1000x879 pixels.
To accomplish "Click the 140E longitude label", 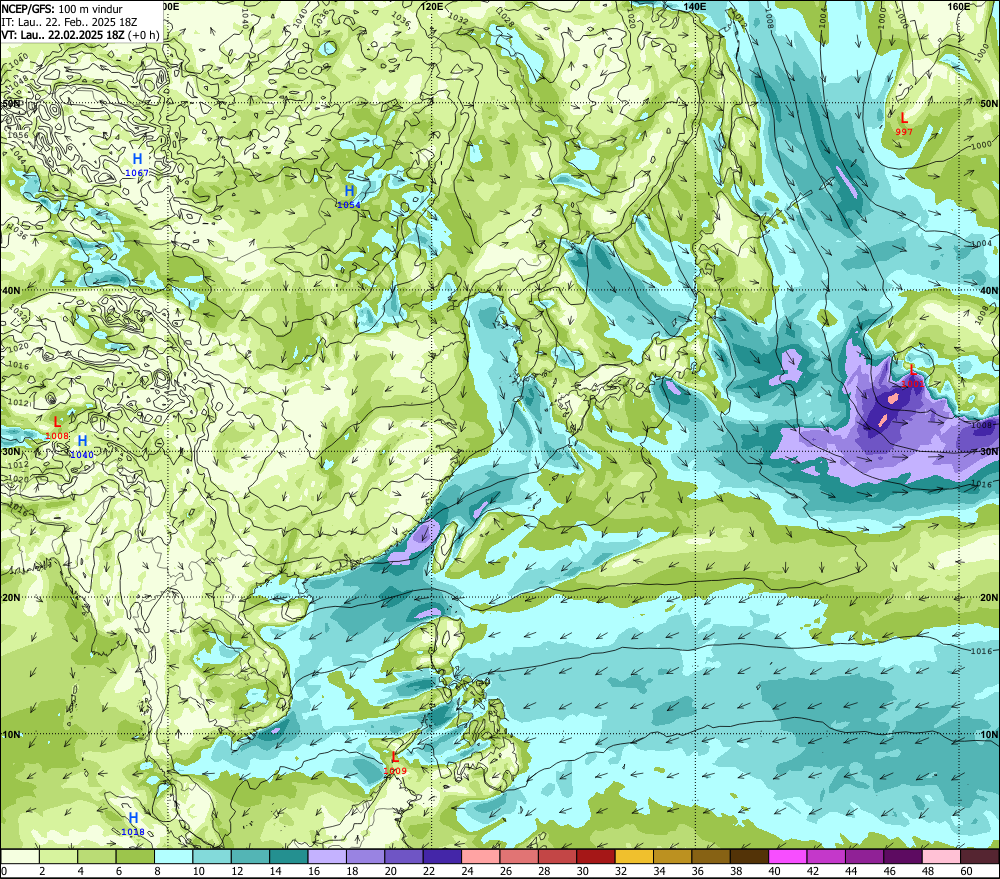I will [695, 6].
